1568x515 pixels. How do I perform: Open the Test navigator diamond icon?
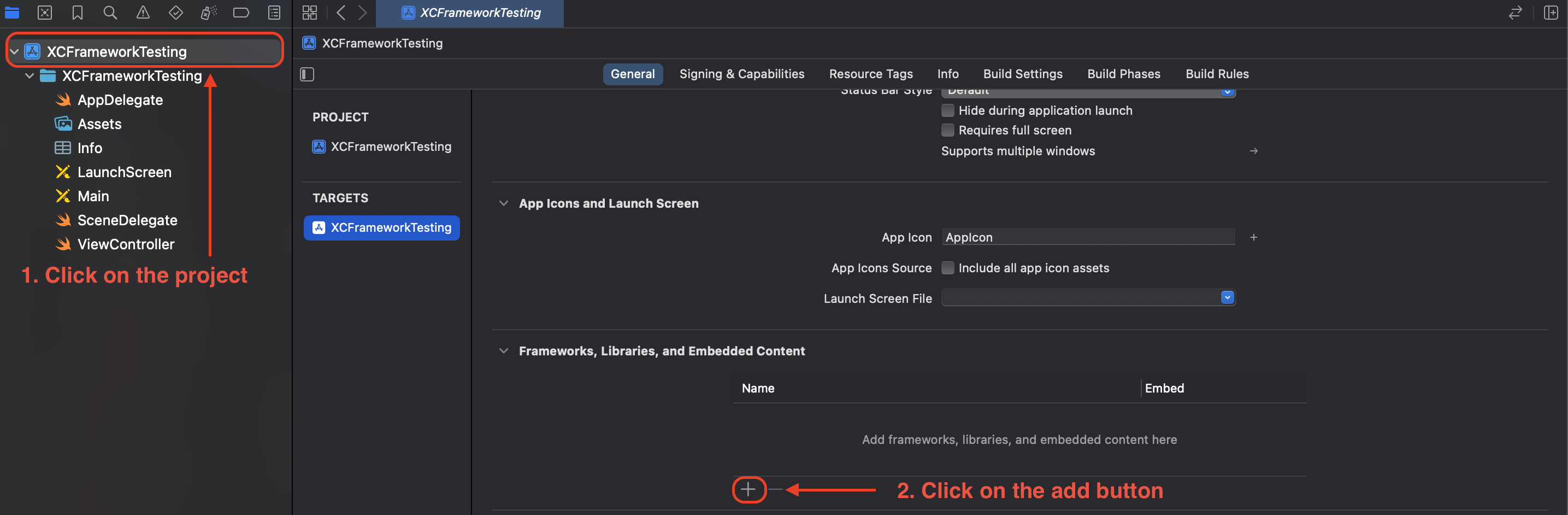pos(176,12)
